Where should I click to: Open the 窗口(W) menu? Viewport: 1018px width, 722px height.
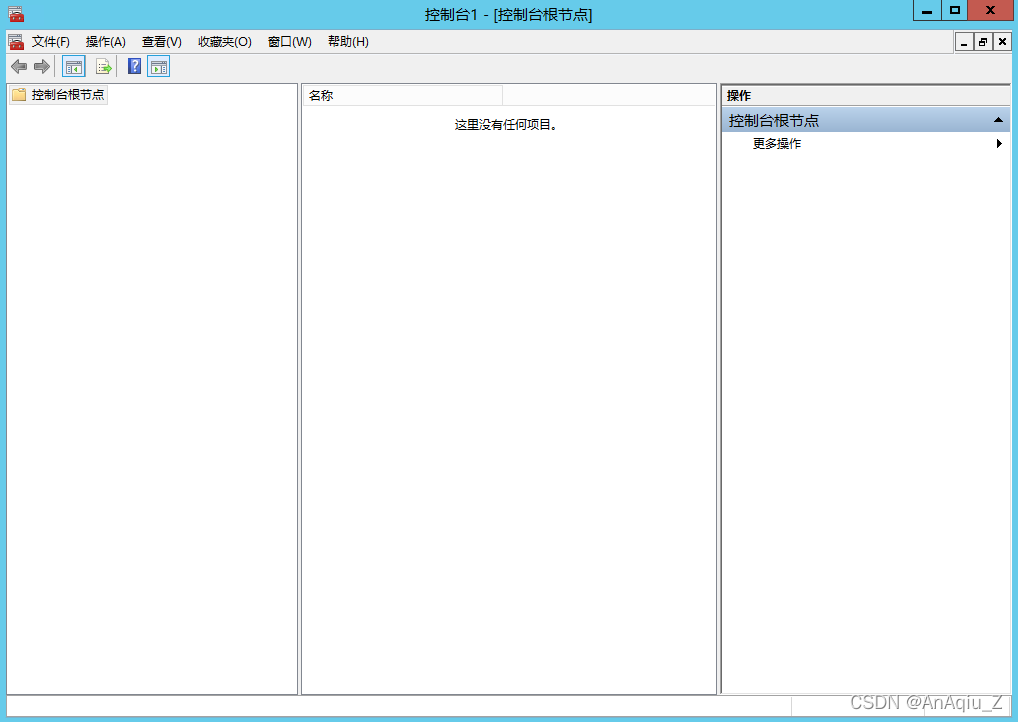289,41
